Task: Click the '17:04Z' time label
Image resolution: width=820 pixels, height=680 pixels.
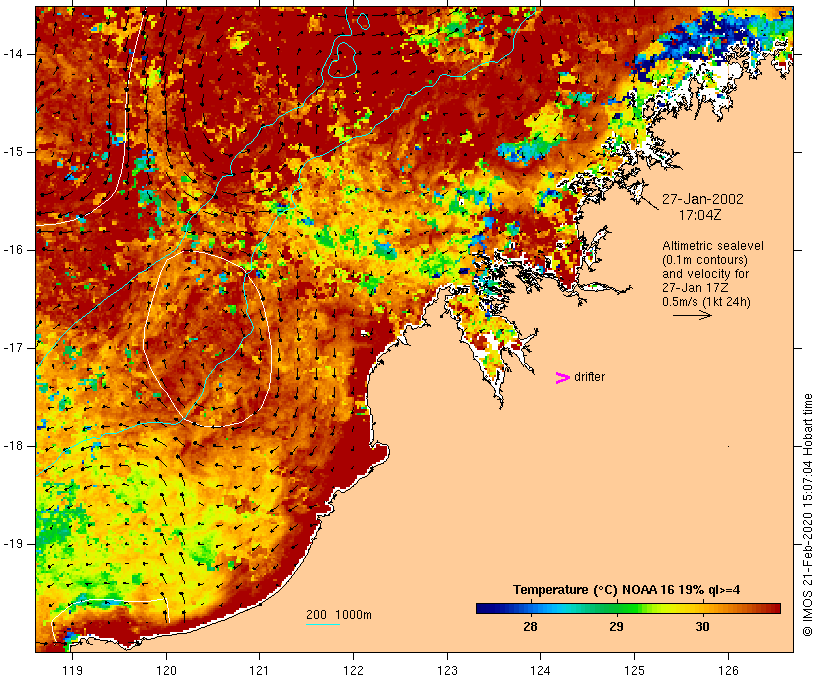Action: (x=700, y=215)
